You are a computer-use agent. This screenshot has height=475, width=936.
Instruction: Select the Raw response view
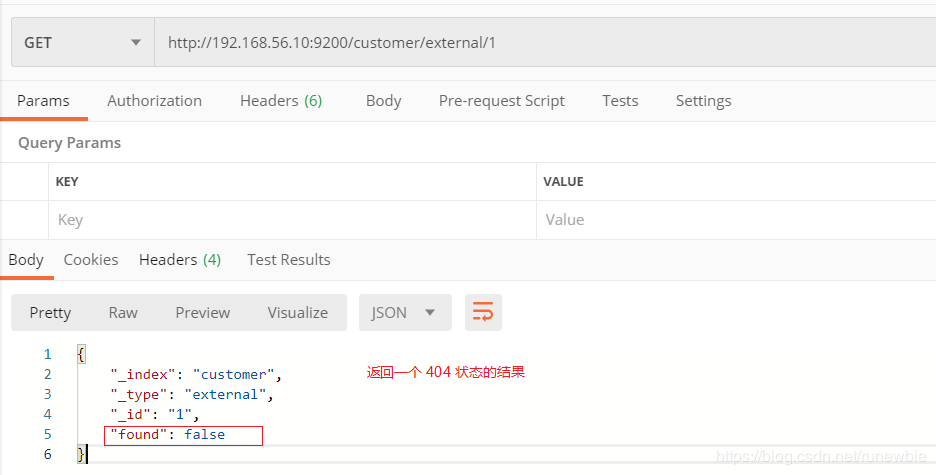point(123,313)
